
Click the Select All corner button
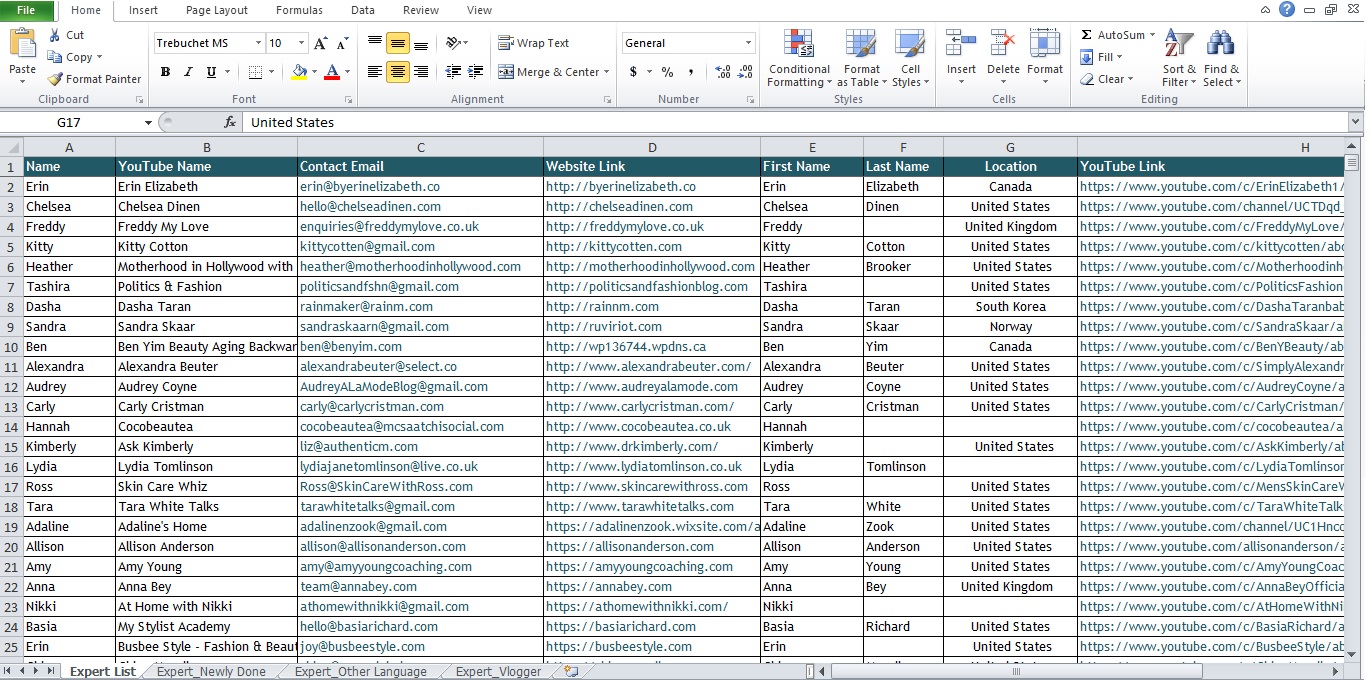(12, 147)
